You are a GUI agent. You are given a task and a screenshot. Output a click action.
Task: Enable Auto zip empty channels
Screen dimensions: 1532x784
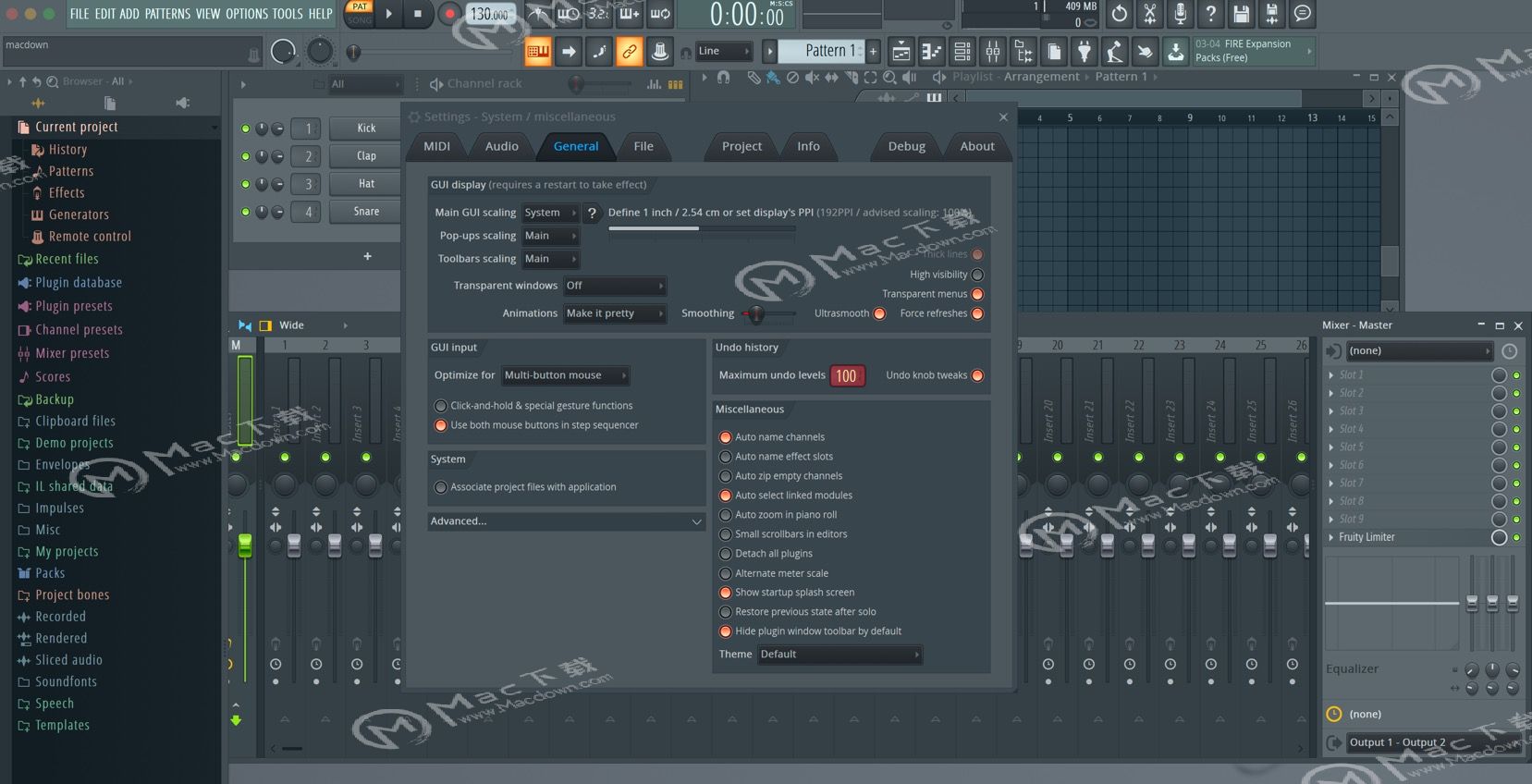[726, 476]
